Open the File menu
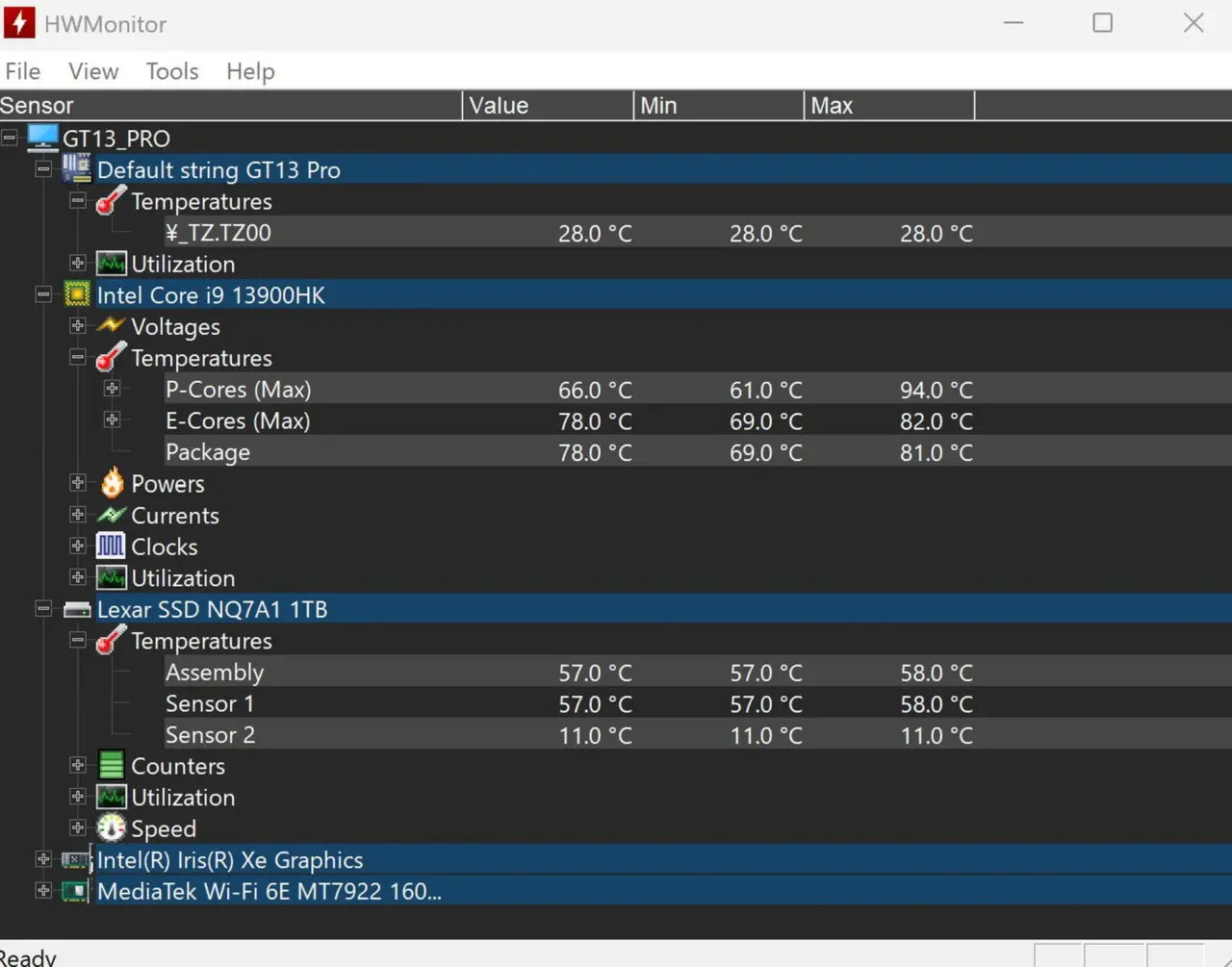Screen dimensions: 1232x967 [23, 71]
